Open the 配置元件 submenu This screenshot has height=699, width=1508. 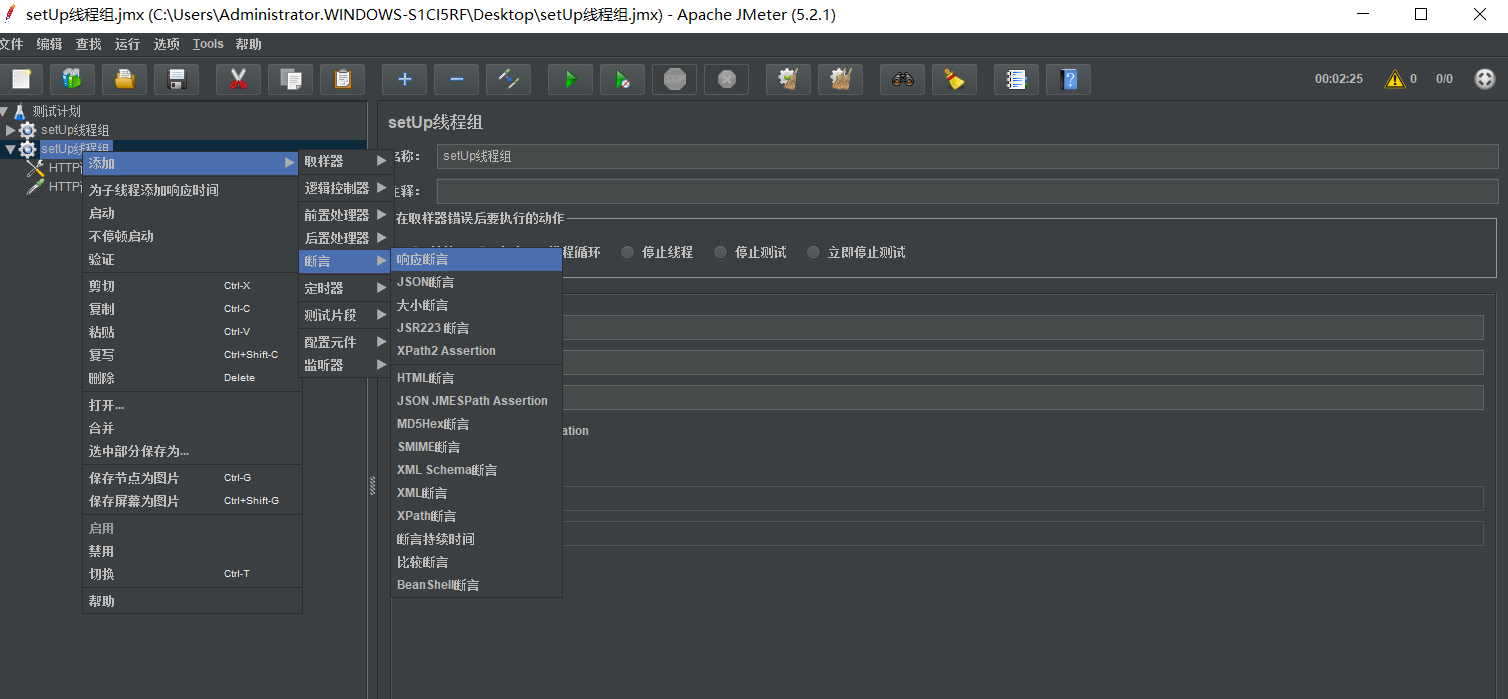click(346, 342)
